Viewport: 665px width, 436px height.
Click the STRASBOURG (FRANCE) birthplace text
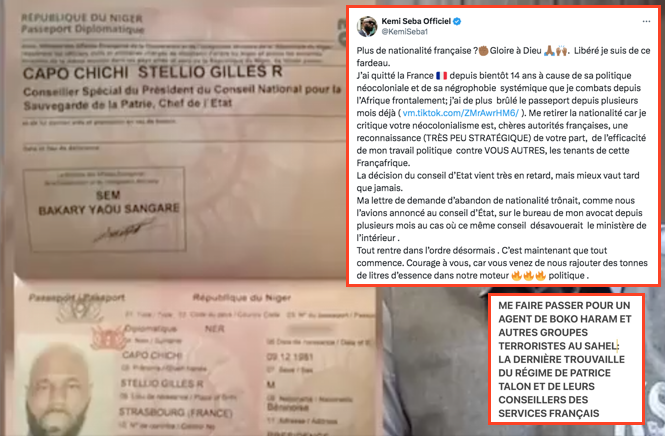176,412
